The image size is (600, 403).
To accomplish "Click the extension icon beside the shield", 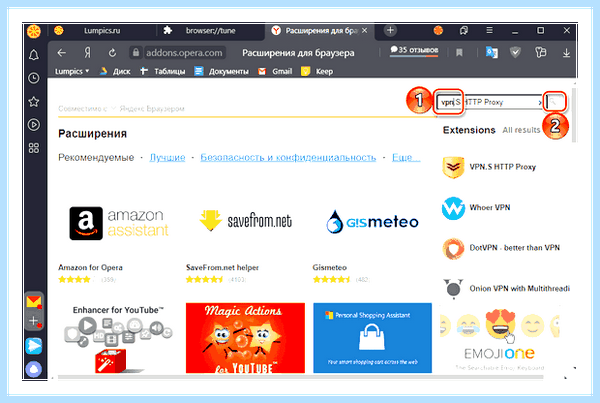I will pyautogui.click(x=540, y=52).
